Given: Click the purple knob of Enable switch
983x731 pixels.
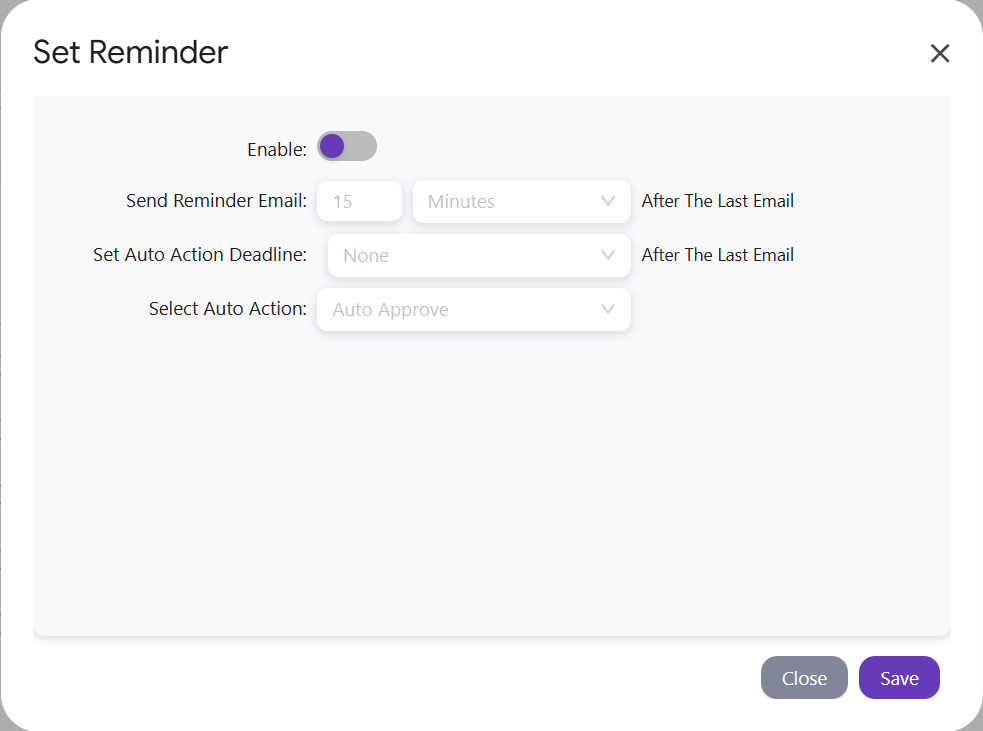Looking at the screenshot, I should click(x=332, y=146).
